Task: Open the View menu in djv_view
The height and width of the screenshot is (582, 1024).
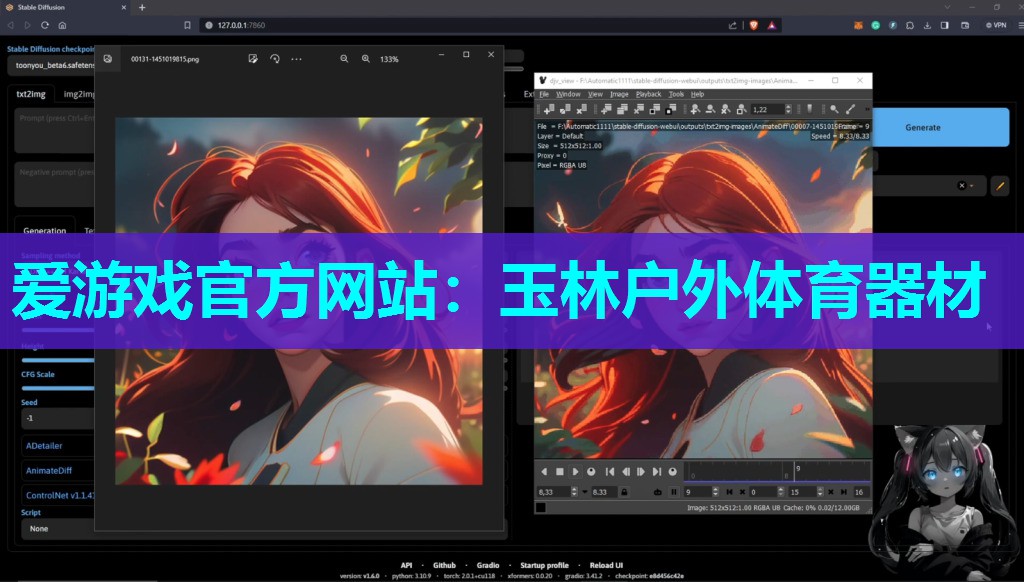Action: point(596,94)
